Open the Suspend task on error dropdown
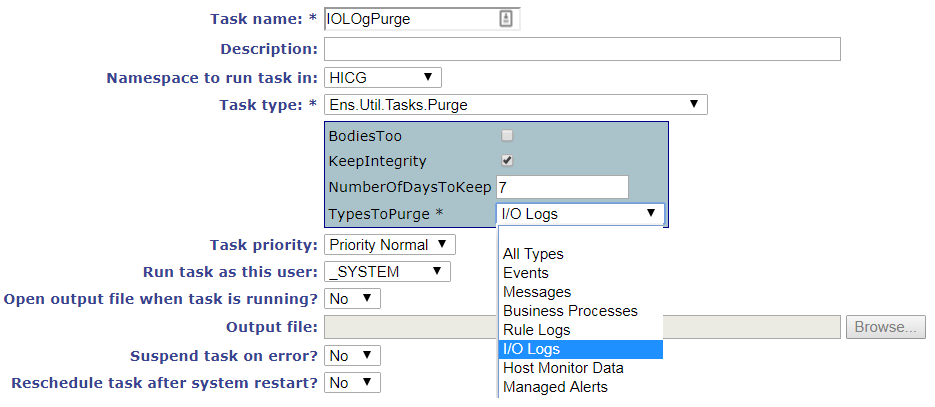 pyautogui.click(x=353, y=355)
